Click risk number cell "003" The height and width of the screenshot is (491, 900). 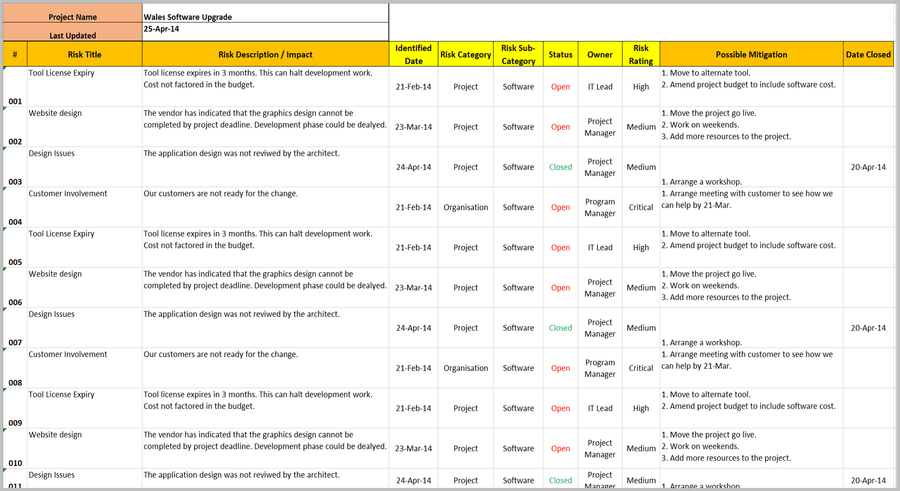click(15, 167)
